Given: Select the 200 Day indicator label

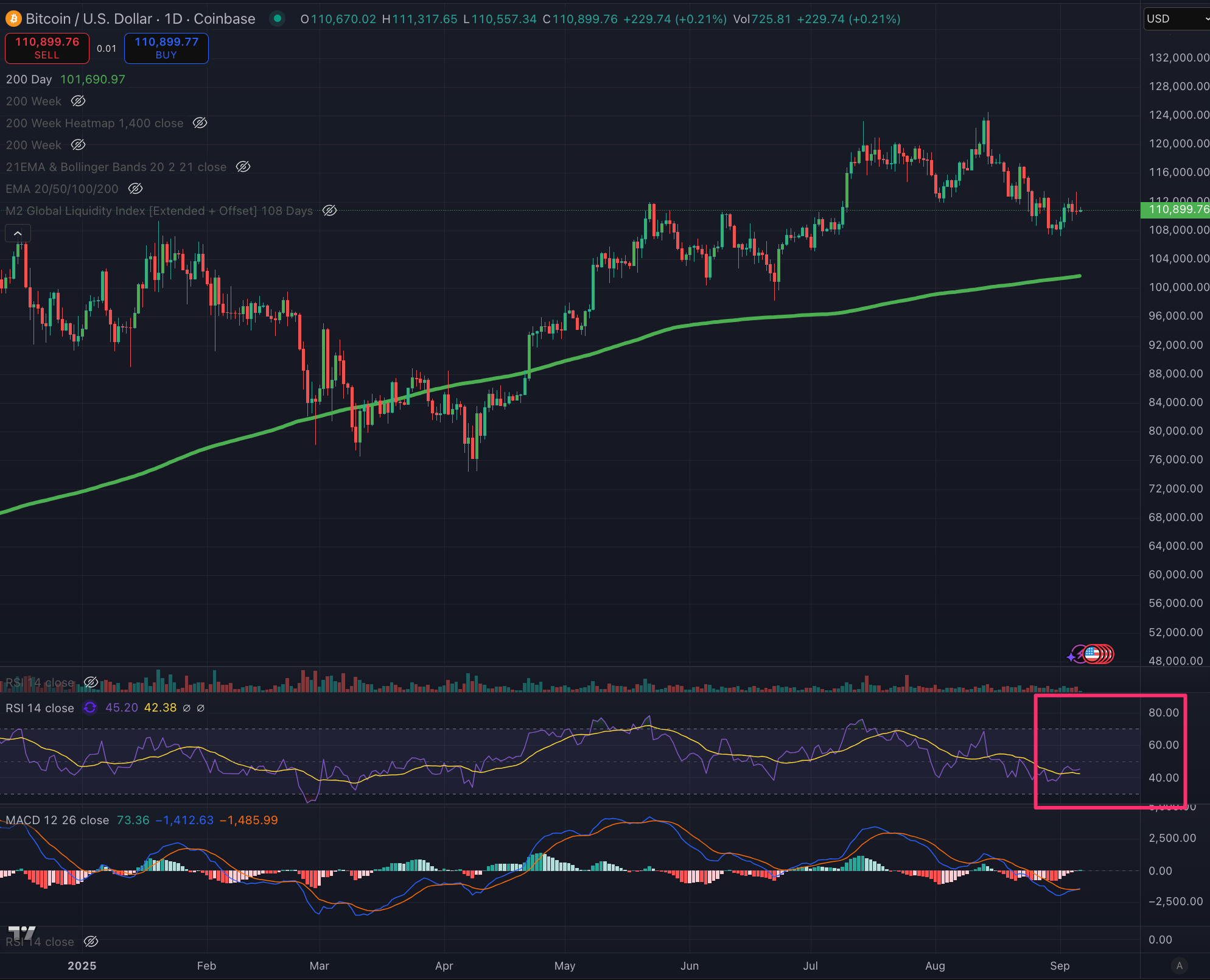Looking at the screenshot, I should pyautogui.click(x=29, y=79).
